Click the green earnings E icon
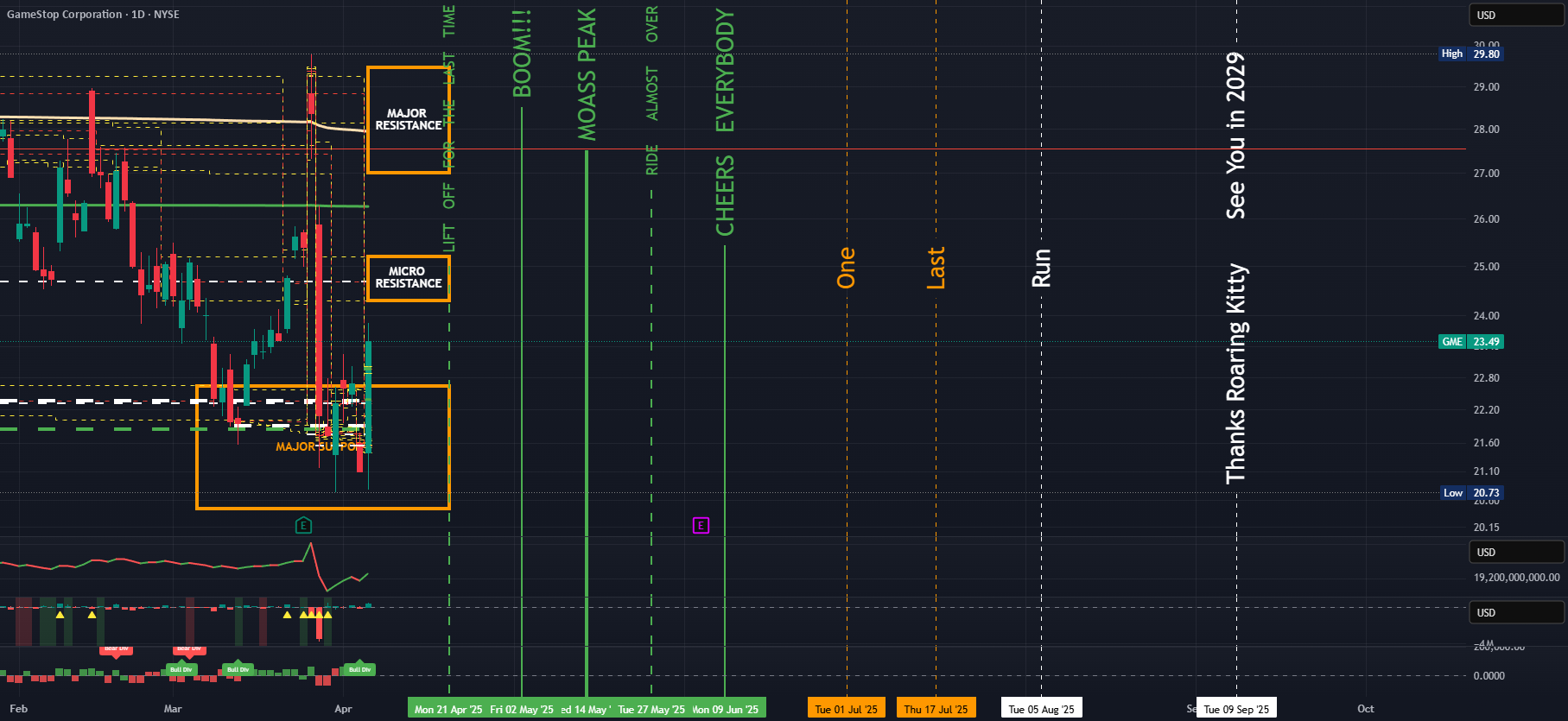Viewport: 1568px width, 721px height. click(303, 525)
